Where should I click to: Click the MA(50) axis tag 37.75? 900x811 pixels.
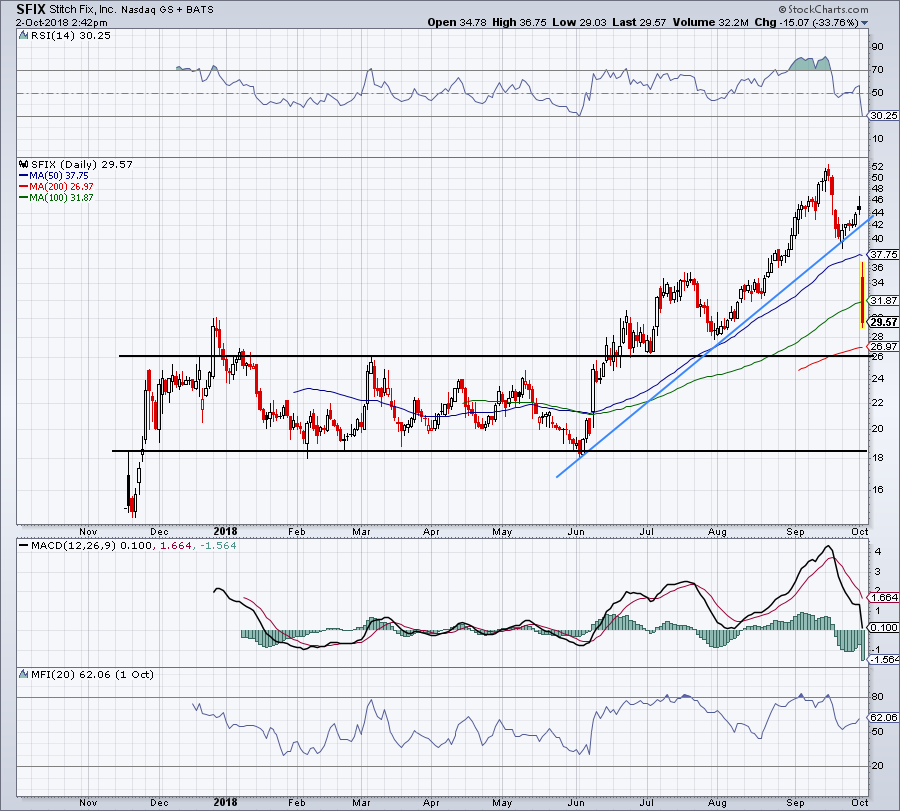pos(884,254)
